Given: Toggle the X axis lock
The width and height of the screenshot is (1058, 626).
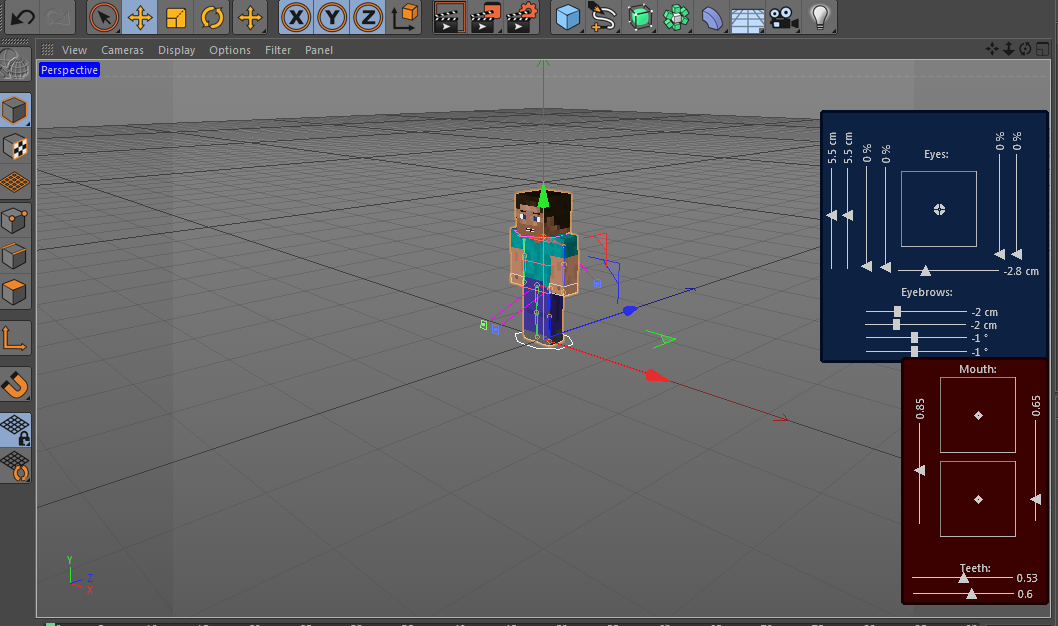Looking at the screenshot, I should 296,17.
